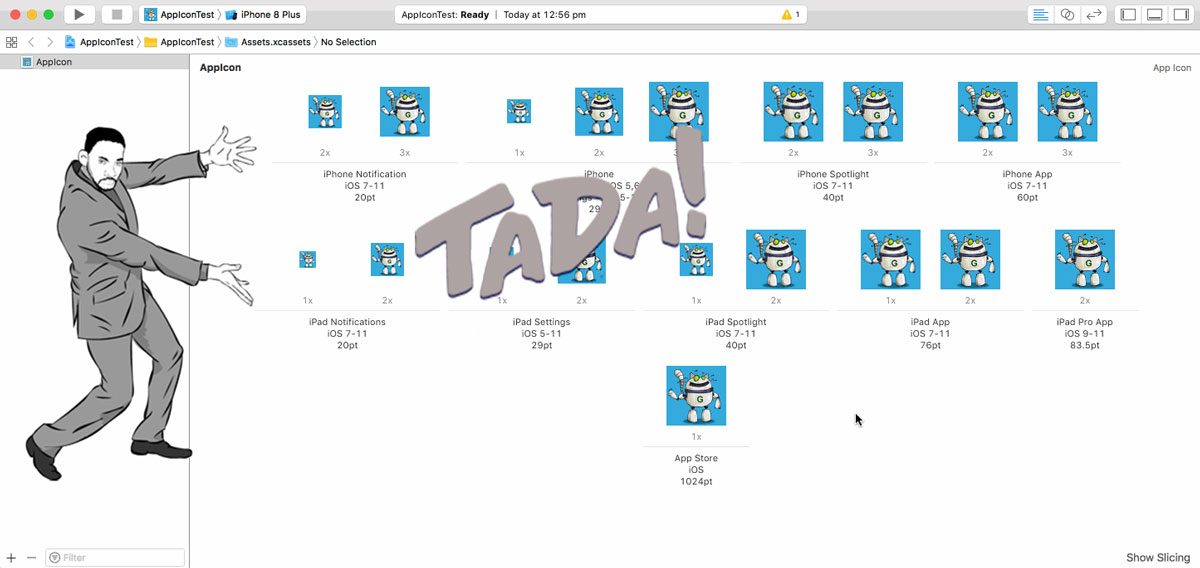
Task: Click into the Filter search field
Action: (x=114, y=557)
